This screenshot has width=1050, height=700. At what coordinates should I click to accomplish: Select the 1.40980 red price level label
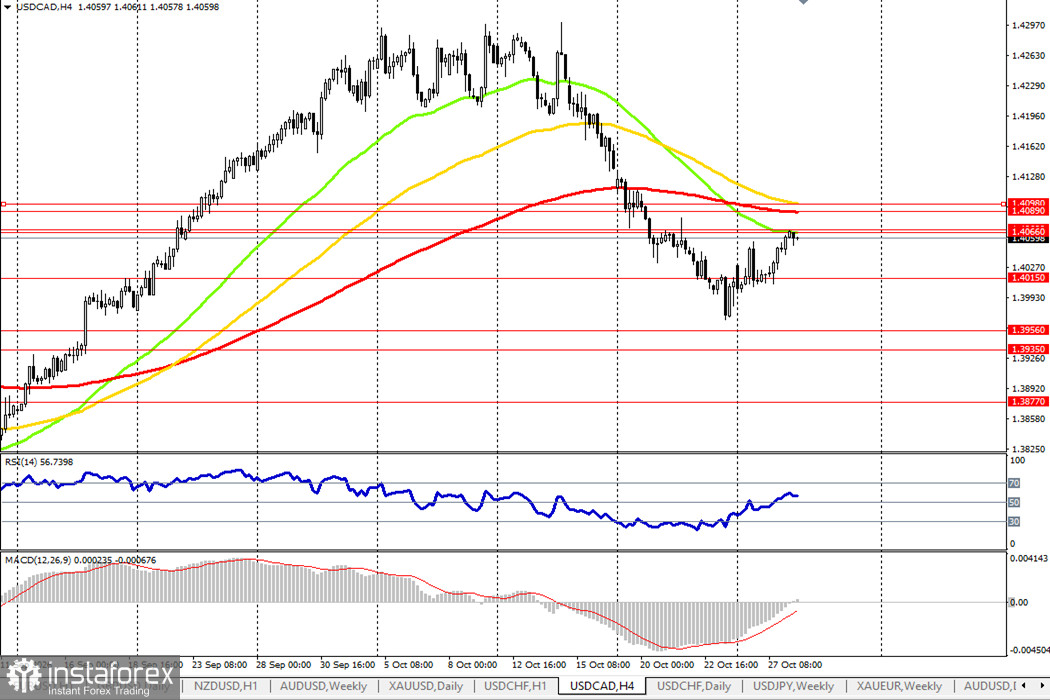(1027, 203)
